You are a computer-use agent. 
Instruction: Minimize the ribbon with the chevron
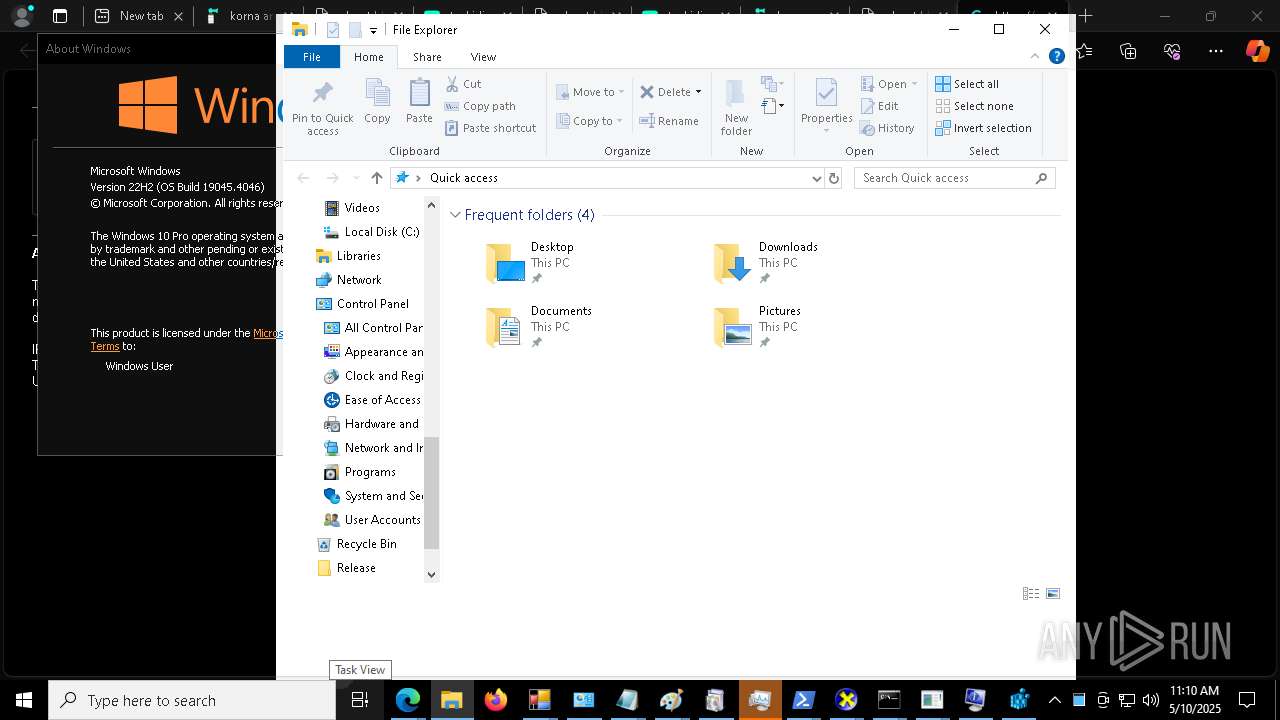[x=1035, y=57]
